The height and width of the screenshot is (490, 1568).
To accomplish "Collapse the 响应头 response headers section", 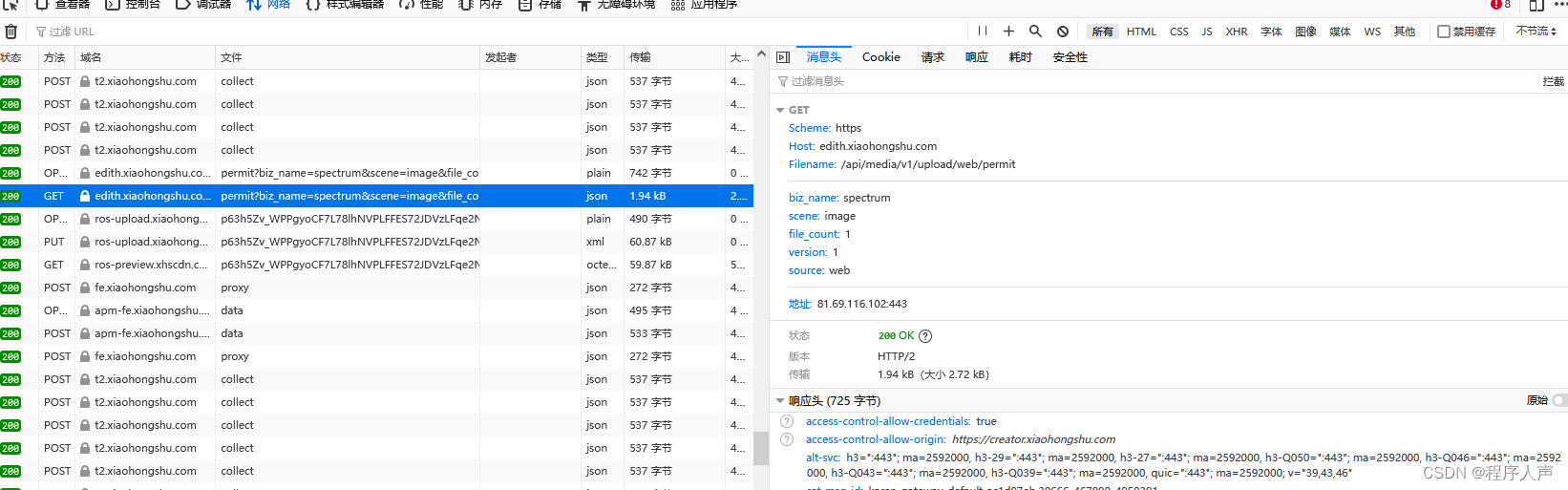I will tap(780, 400).
